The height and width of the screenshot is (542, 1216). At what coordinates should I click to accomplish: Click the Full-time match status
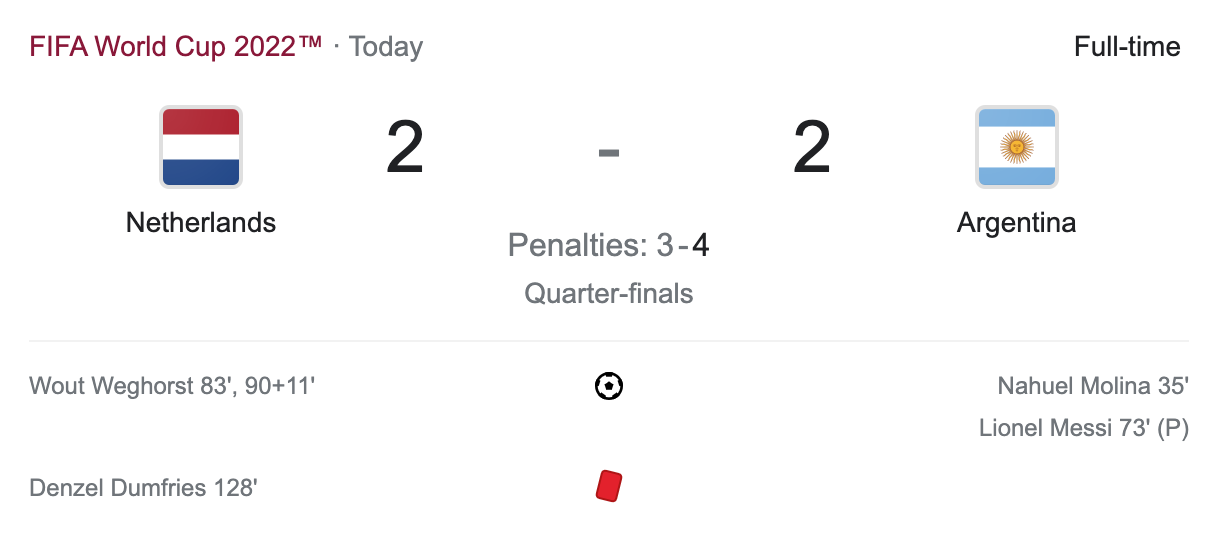coord(1127,47)
